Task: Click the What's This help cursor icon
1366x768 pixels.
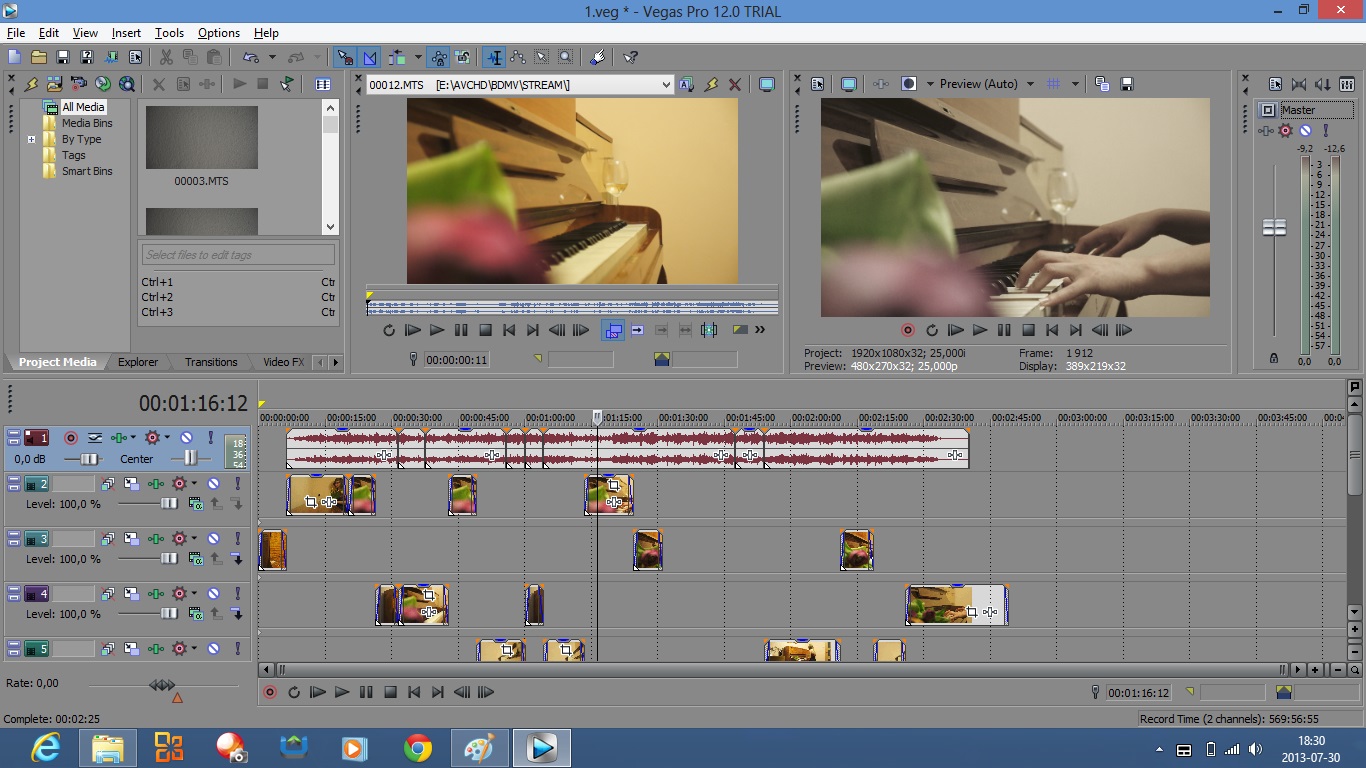Action: point(630,57)
